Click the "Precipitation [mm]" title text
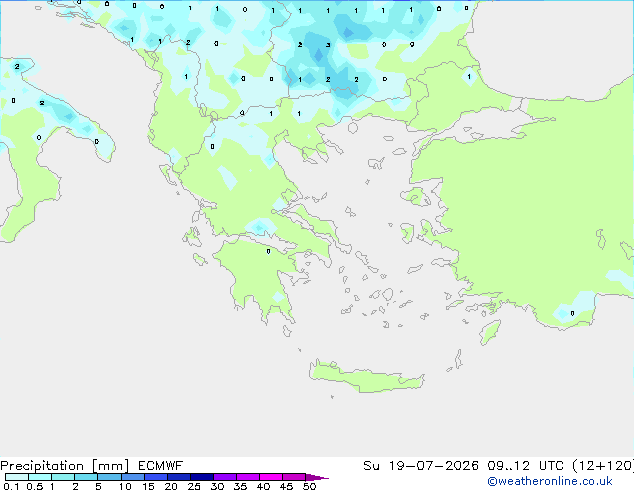The width and height of the screenshot is (634, 490). point(65,466)
